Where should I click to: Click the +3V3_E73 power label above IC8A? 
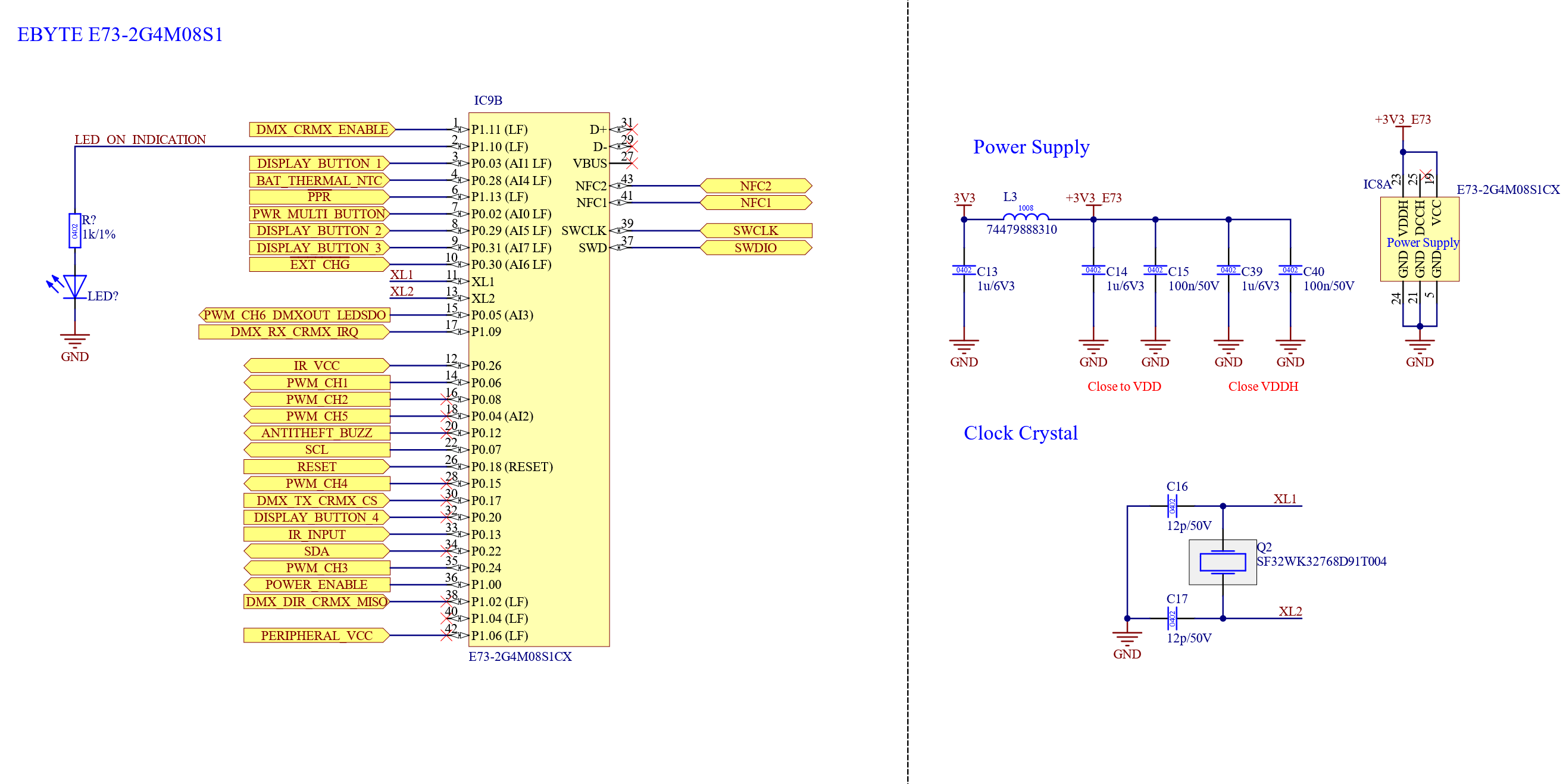(1402, 120)
